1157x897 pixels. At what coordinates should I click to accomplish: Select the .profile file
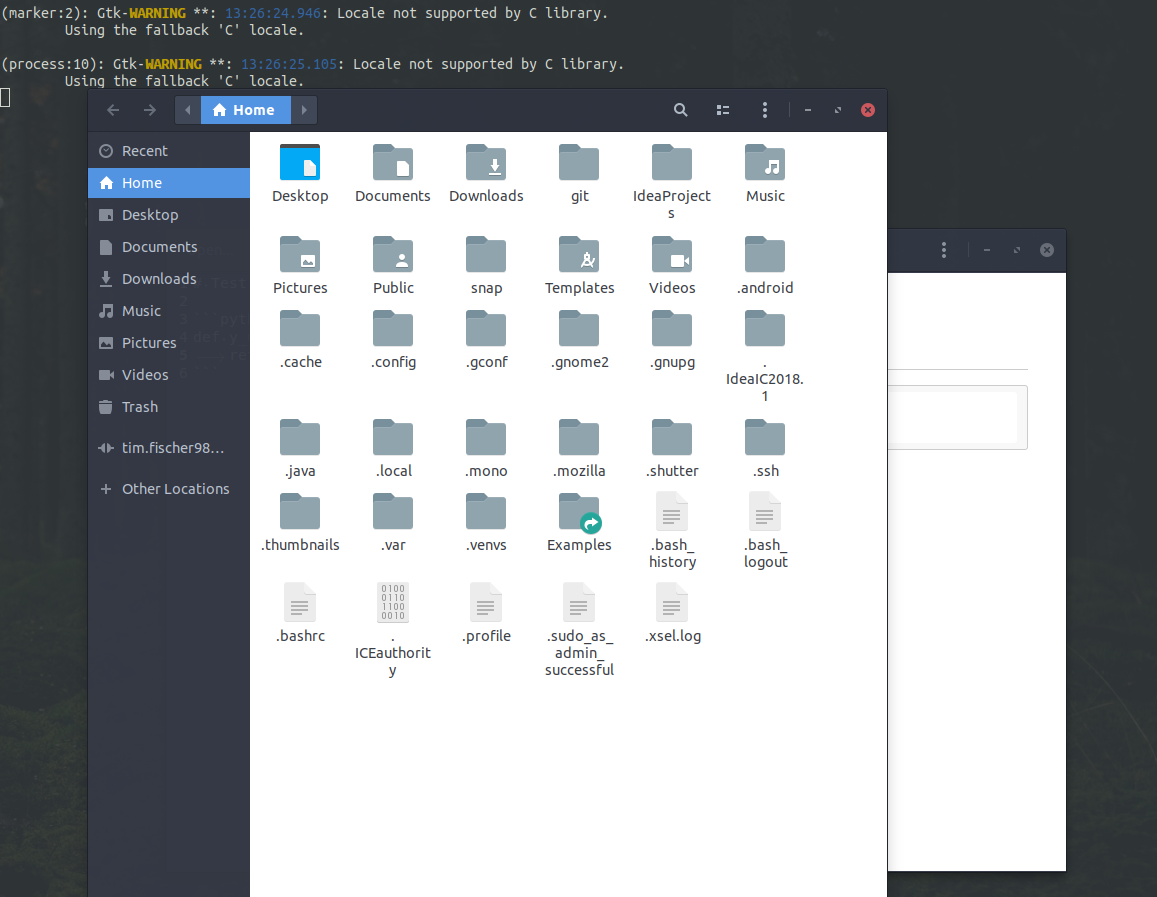[486, 603]
